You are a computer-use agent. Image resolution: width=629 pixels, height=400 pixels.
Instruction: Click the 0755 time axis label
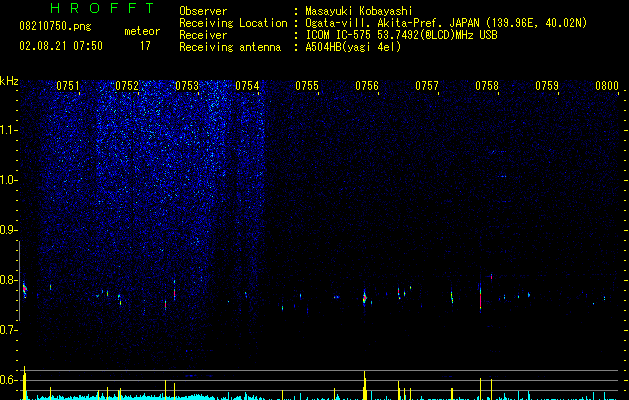point(307,86)
